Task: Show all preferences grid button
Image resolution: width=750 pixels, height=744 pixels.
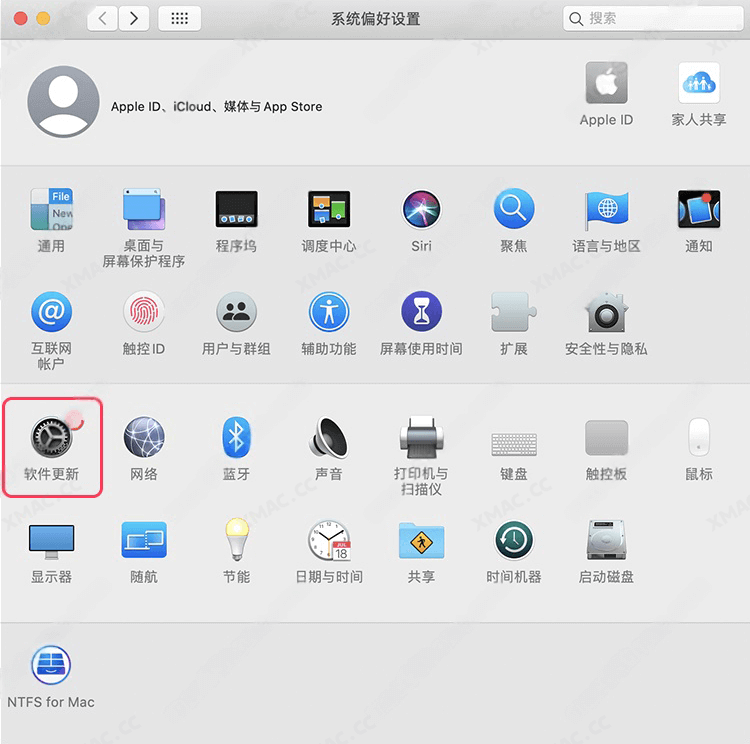Action: [179, 19]
